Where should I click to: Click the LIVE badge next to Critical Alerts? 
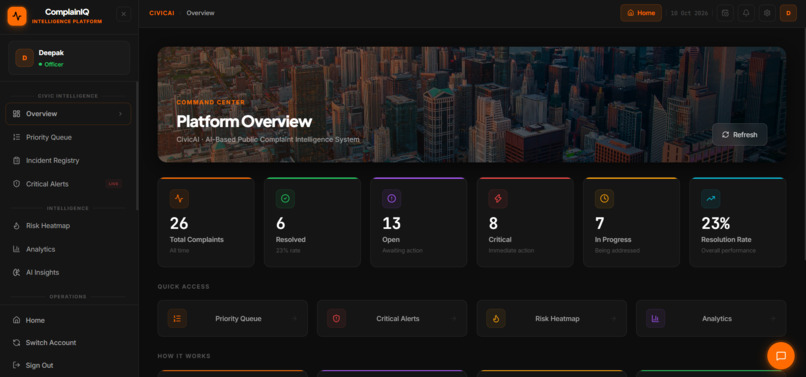[114, 184]
